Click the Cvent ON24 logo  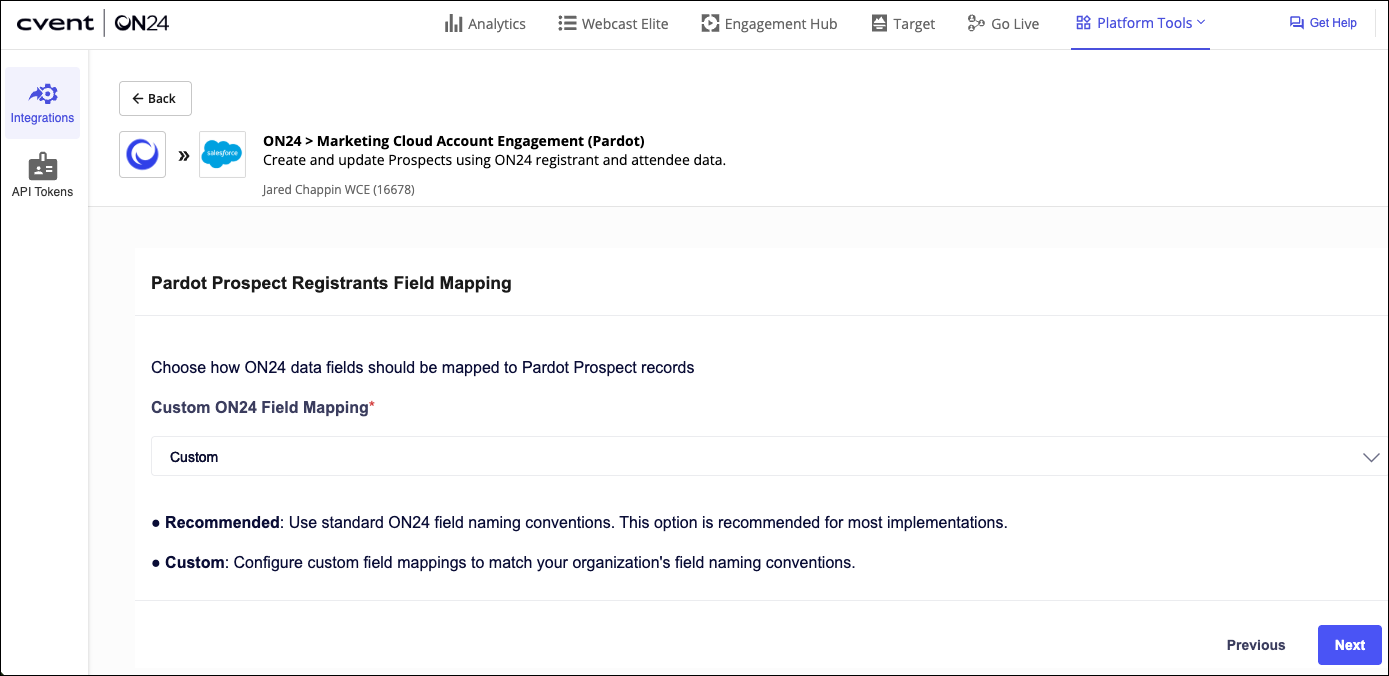pyautogui.click(x=93, y=23)
